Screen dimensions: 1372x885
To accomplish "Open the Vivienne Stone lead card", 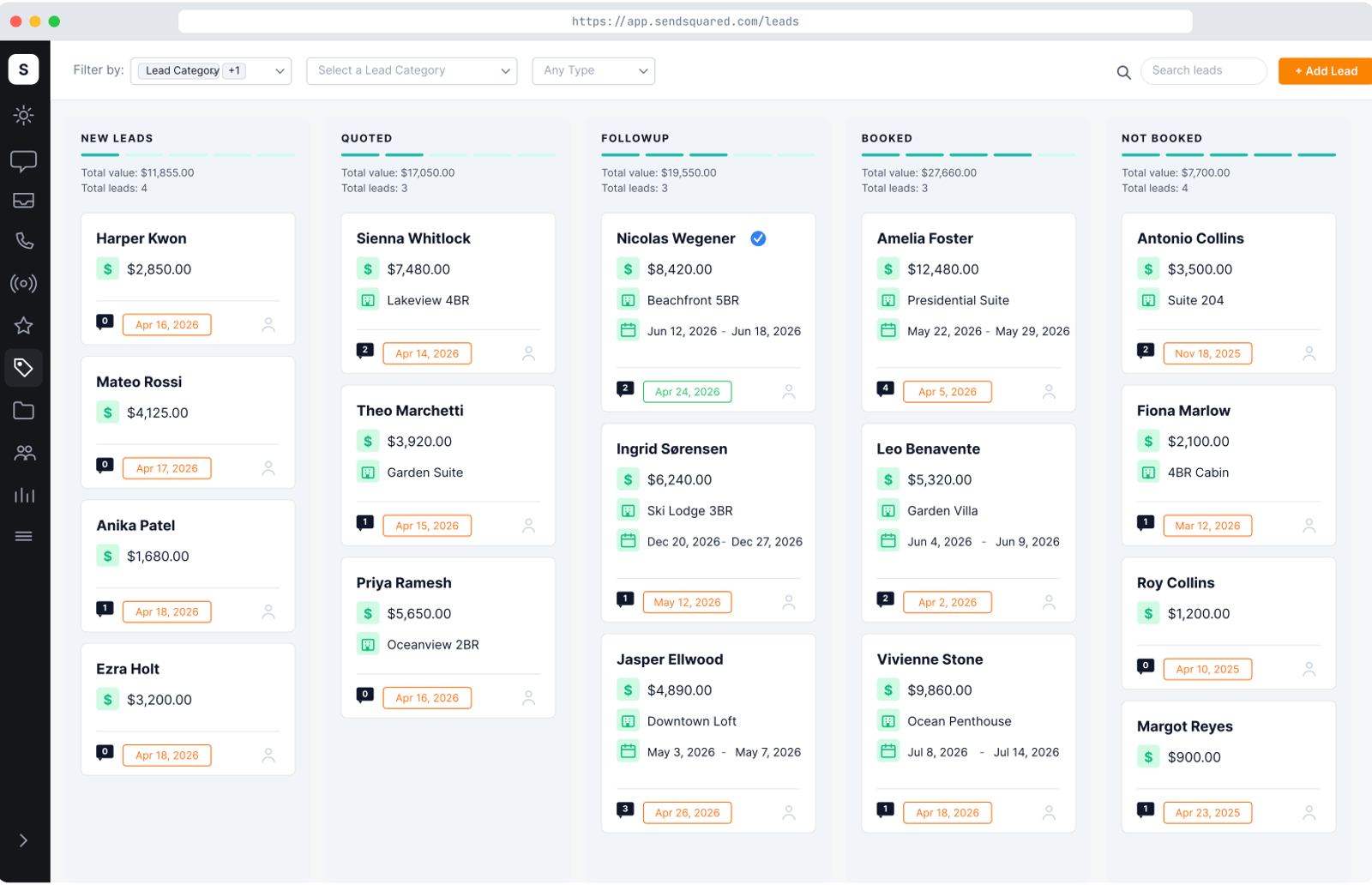I will 968,733.
